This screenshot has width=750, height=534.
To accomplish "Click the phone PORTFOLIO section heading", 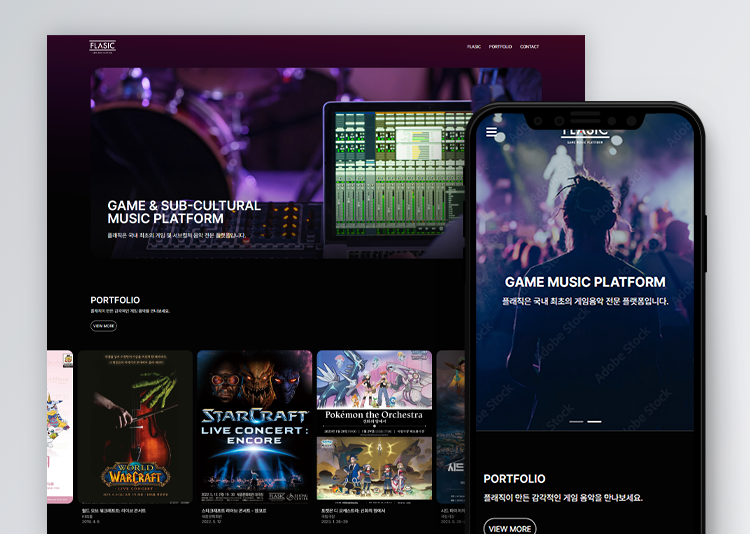I will [x=514, y=478].
